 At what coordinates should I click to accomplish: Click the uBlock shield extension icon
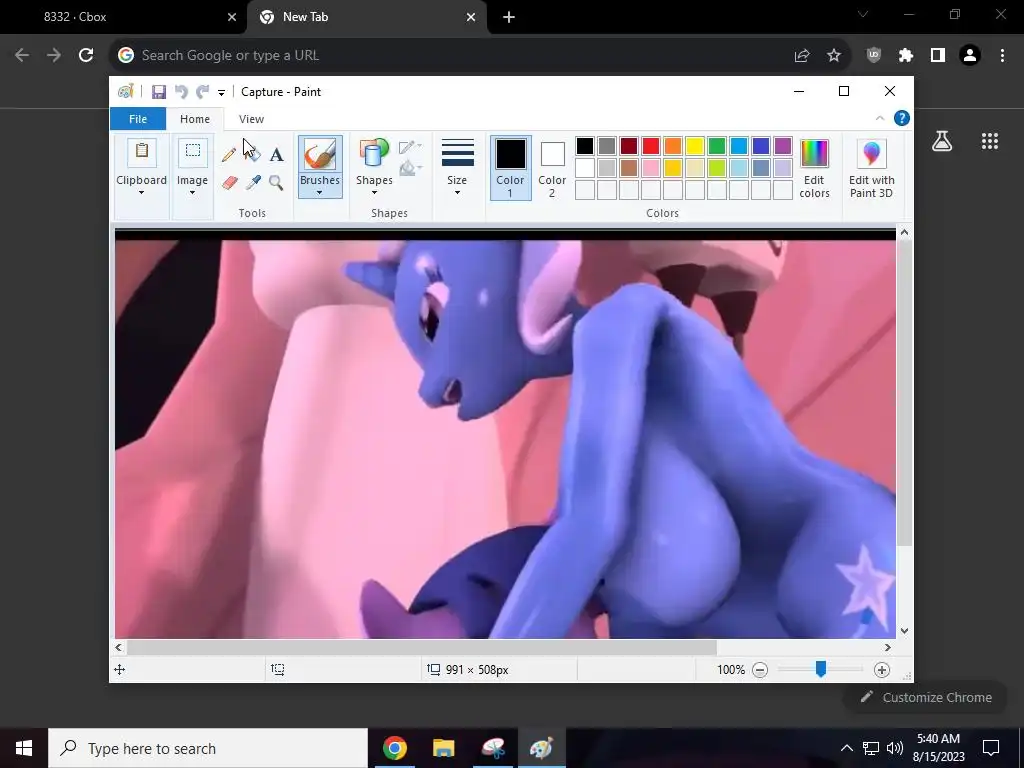pyautogui.click(x=874, y=56)
